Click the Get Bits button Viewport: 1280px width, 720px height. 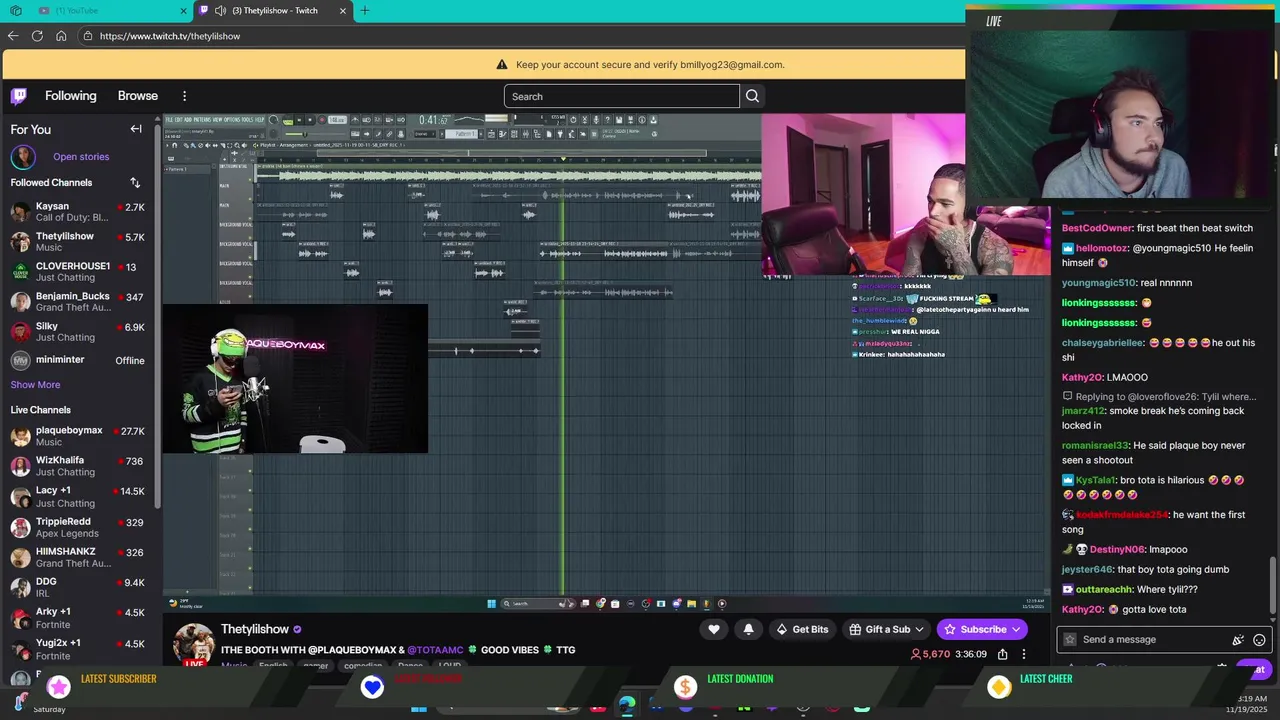click(x=802, y=629)
